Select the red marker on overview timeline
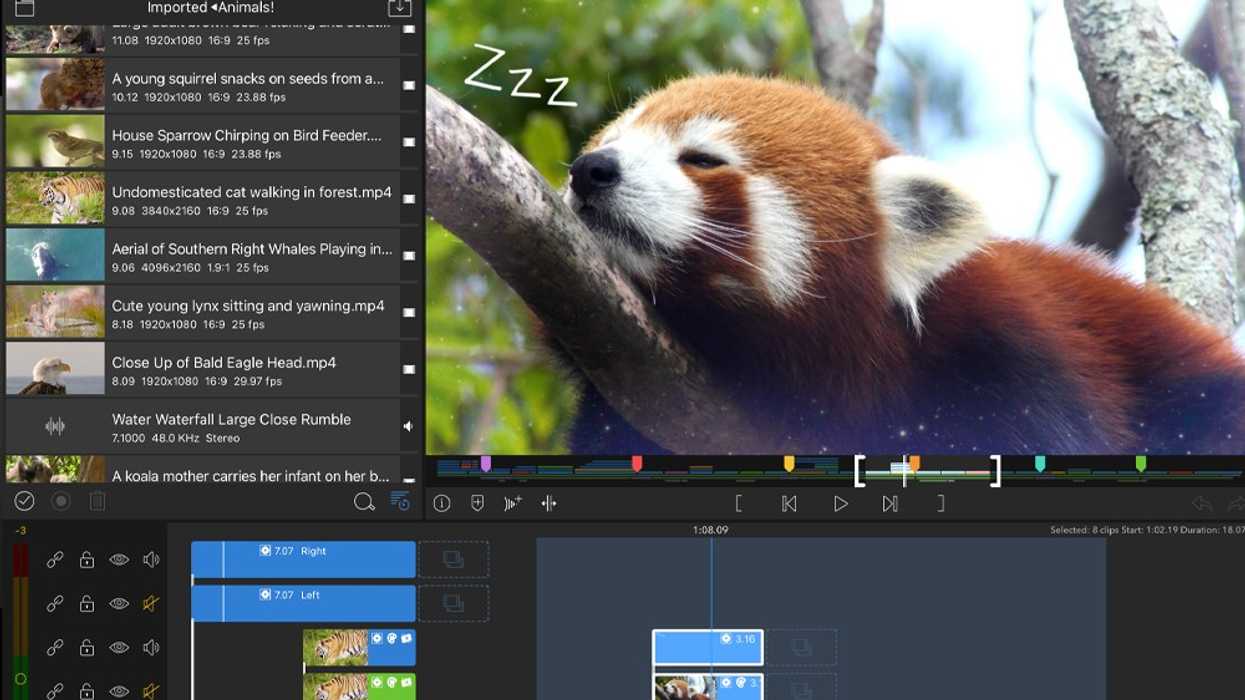1245x700 pixels. coord(637,464)
